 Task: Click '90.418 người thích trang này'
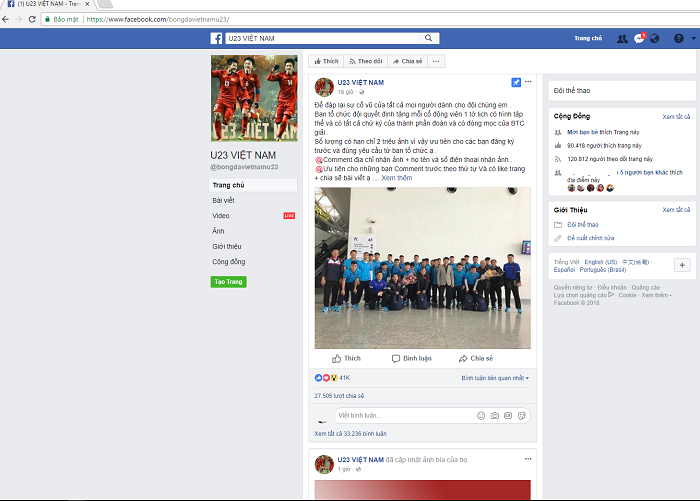[604, 146]
